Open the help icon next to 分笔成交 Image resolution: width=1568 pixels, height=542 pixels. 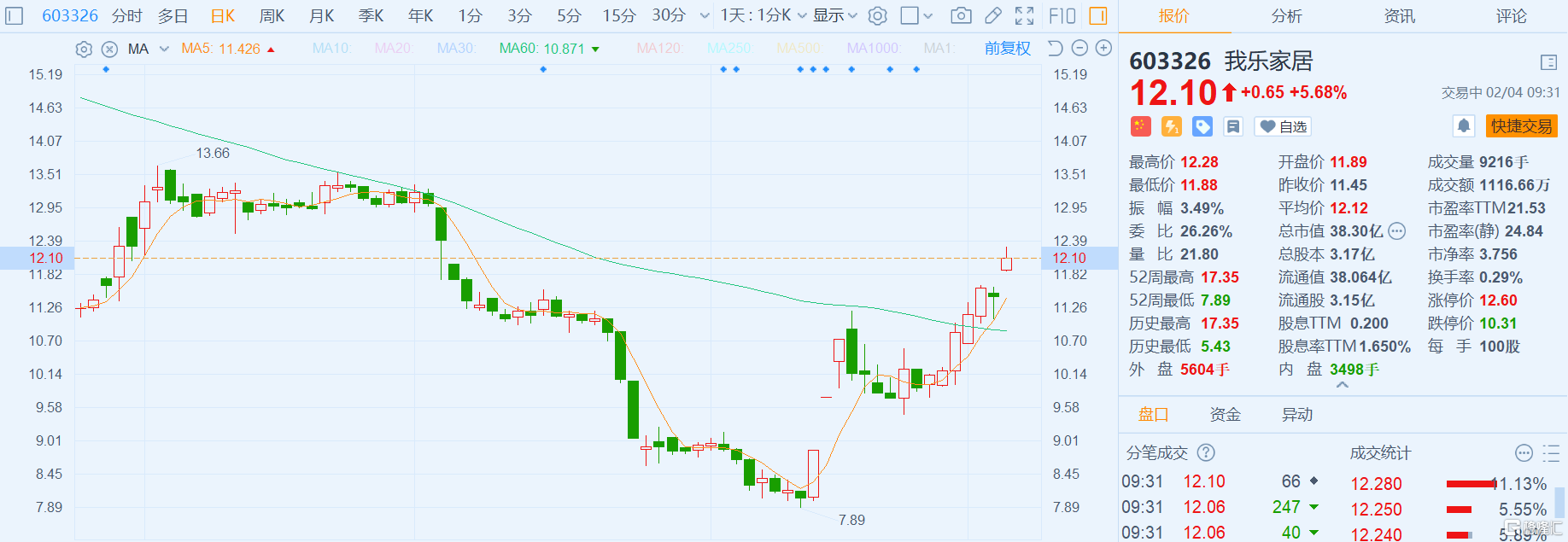(1206, 452)
